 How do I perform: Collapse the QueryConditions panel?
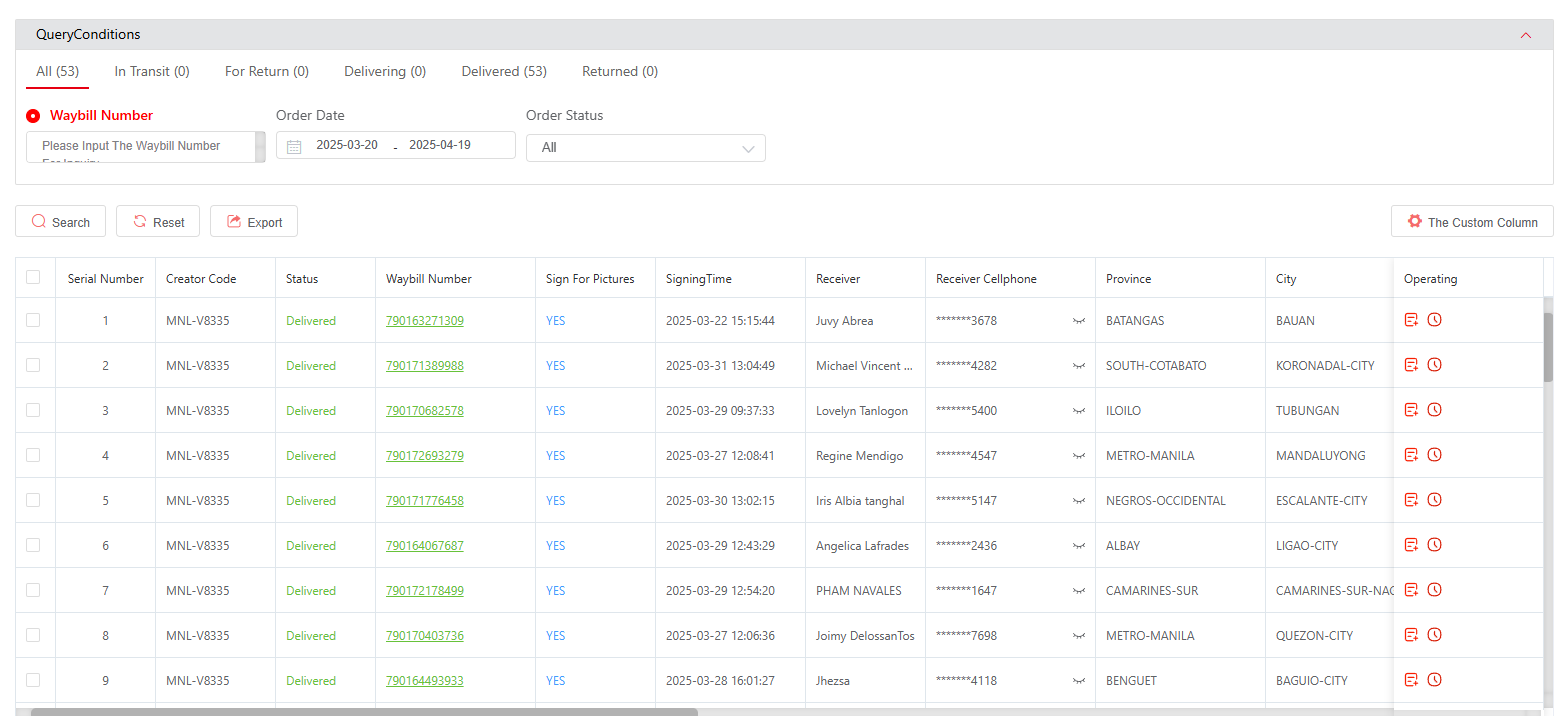coord(1525,35)
